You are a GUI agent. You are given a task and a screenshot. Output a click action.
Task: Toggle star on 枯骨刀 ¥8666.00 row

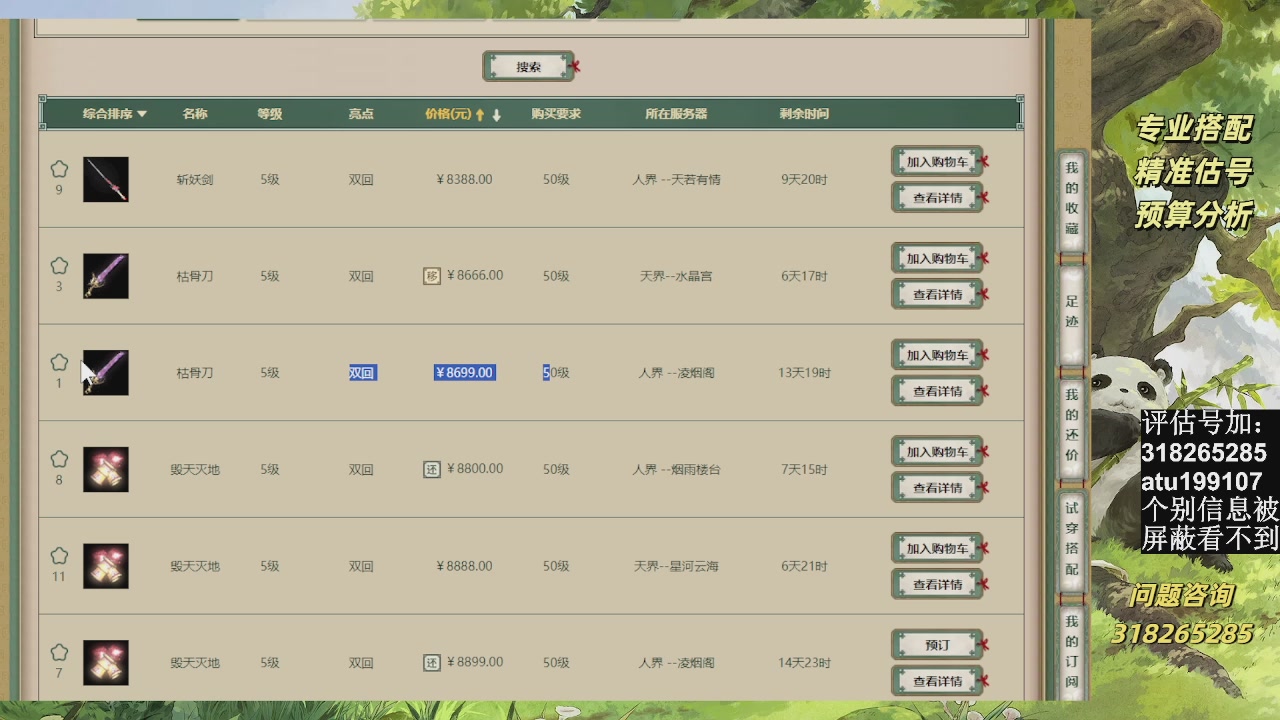coord(59,266)
